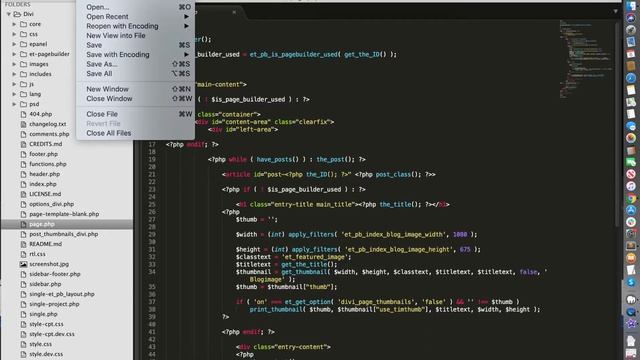
Task: Open header.php from the file list
Action: 44,174
